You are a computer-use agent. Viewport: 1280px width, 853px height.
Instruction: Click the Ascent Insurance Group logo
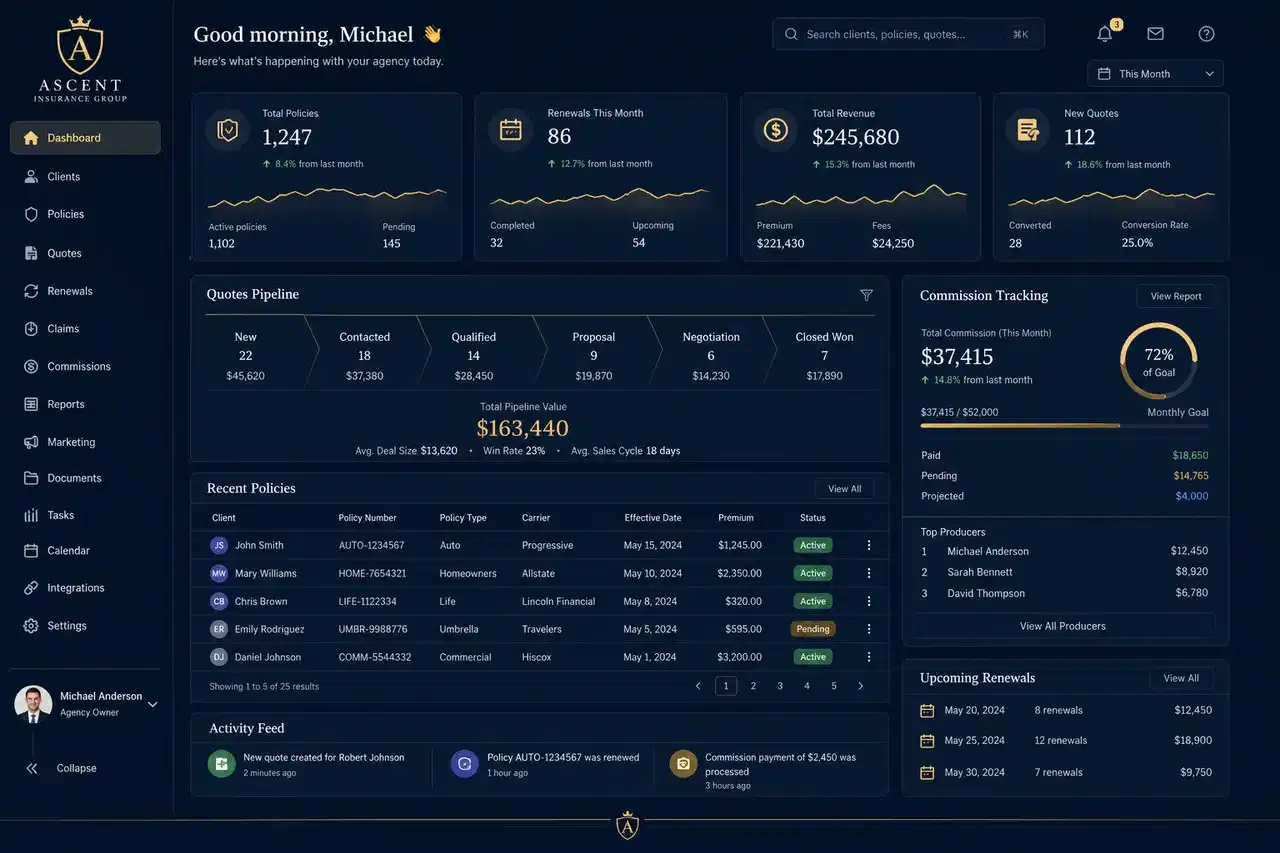point(80,58)
